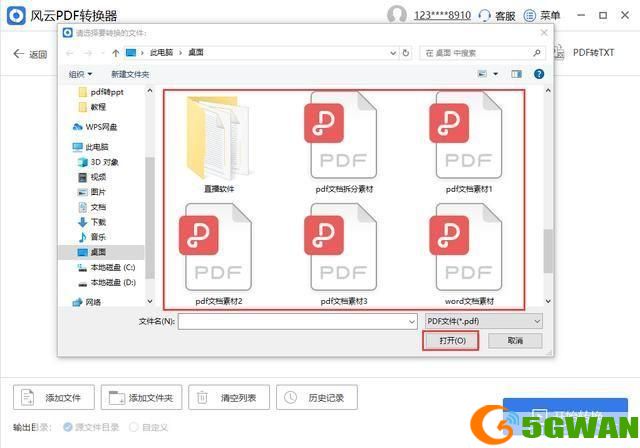This screenshot has height=448, width=640.
Task: Click the 添加文件 button
Action: coord(54,397)
